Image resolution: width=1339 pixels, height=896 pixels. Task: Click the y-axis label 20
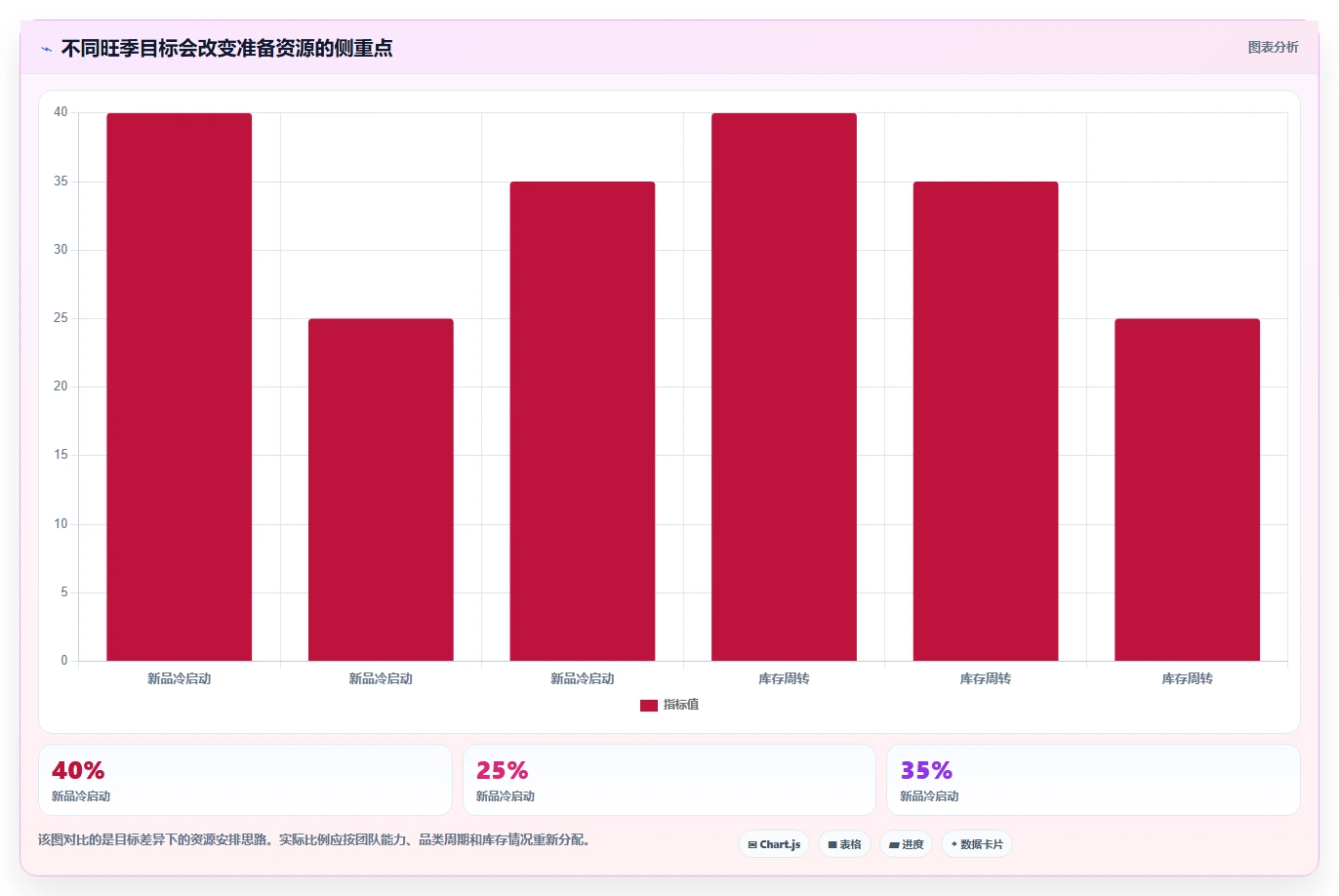coord(61,387)
